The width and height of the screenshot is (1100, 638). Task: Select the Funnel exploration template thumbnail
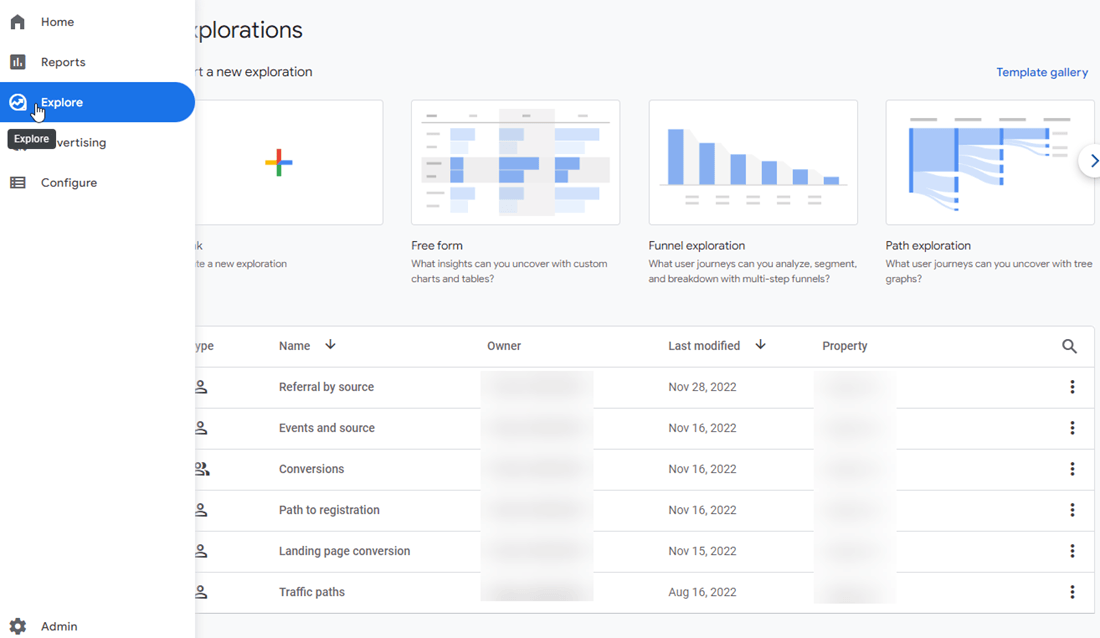tap(753, 162)
